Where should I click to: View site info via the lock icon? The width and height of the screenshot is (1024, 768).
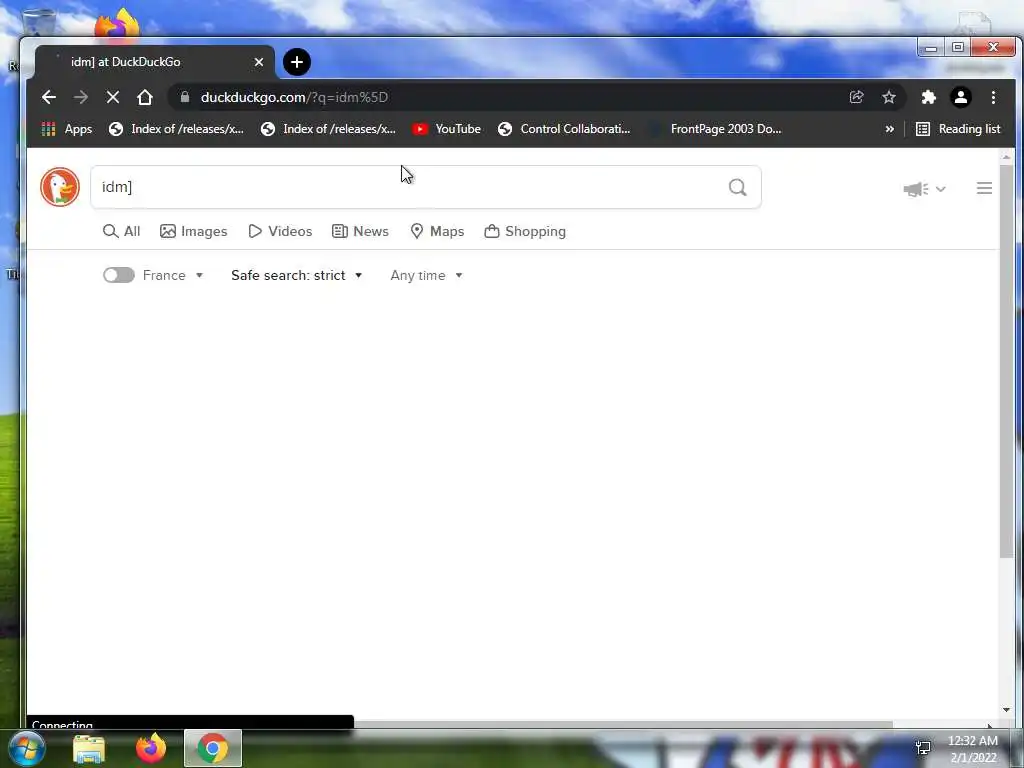(185, 97)
